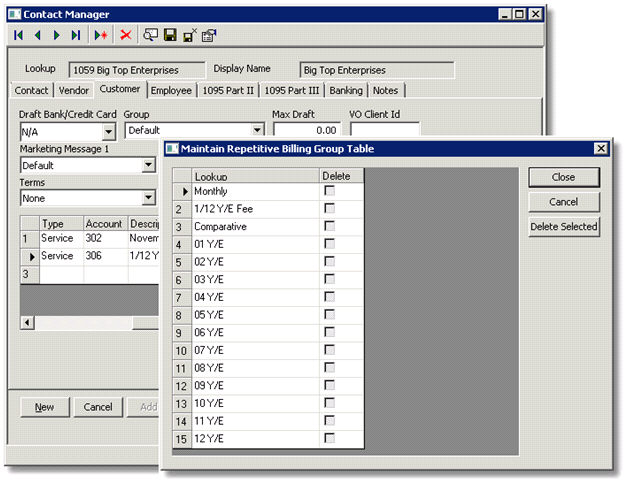Click the Lookup column header

click(x=256, y=176)
